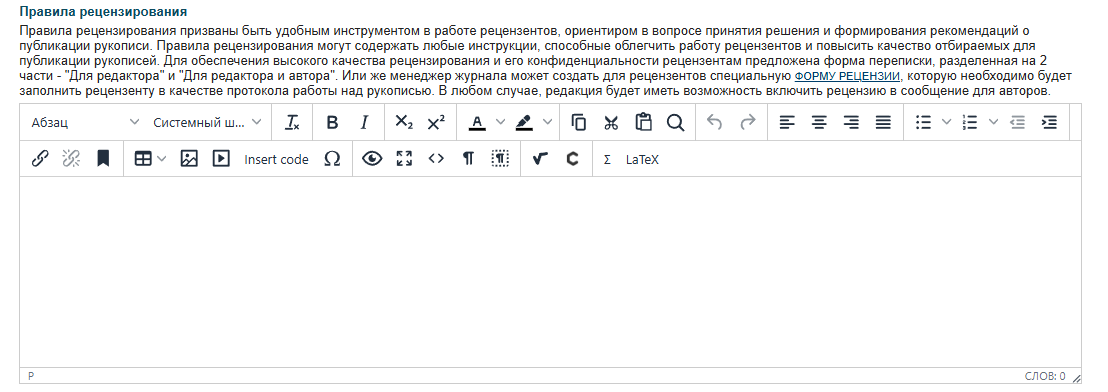1108x392 pixels.
Task: Apply superscript formatting
Action: (437, 123)
